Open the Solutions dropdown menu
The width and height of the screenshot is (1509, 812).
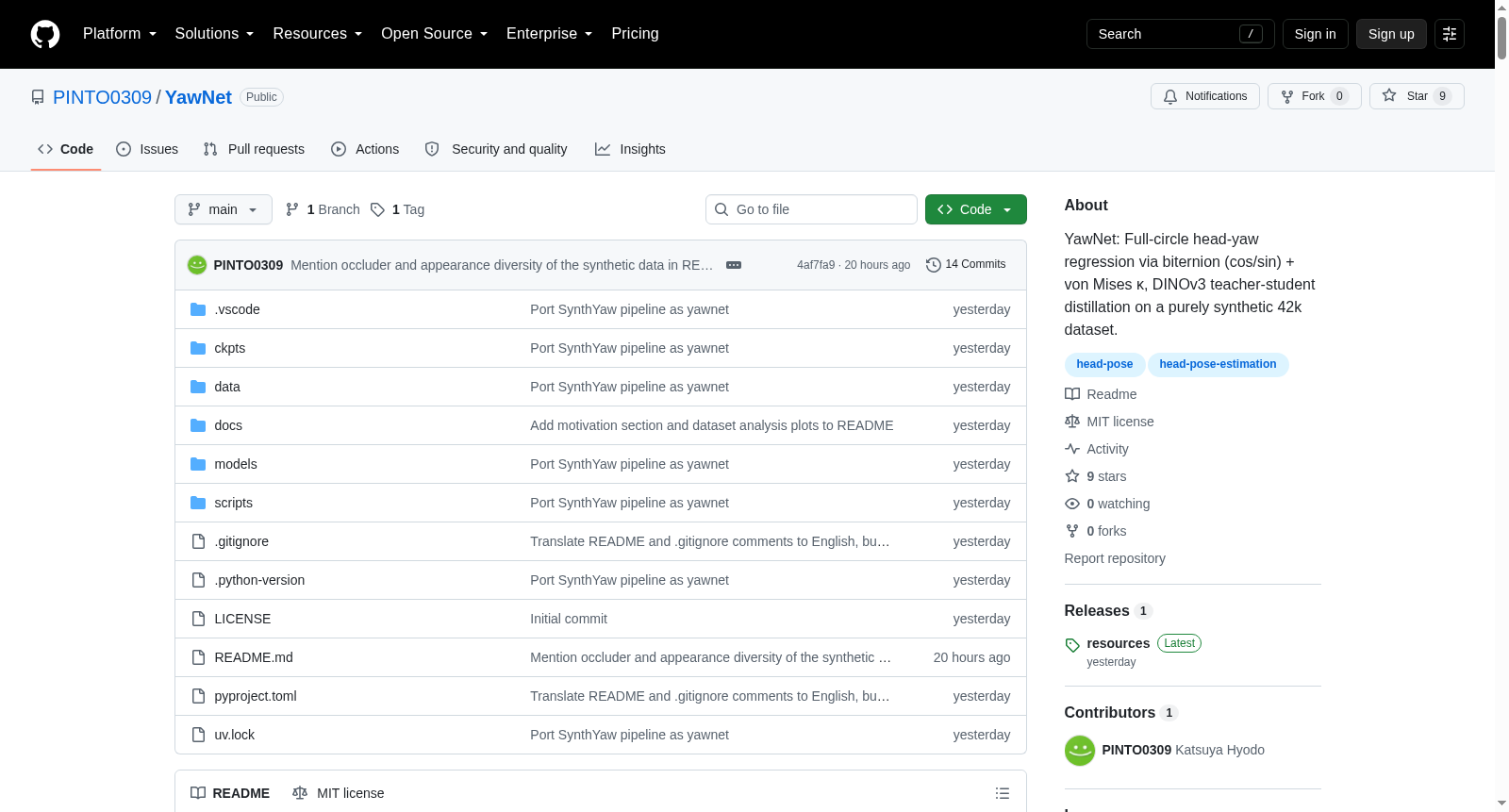click(214, 34)
